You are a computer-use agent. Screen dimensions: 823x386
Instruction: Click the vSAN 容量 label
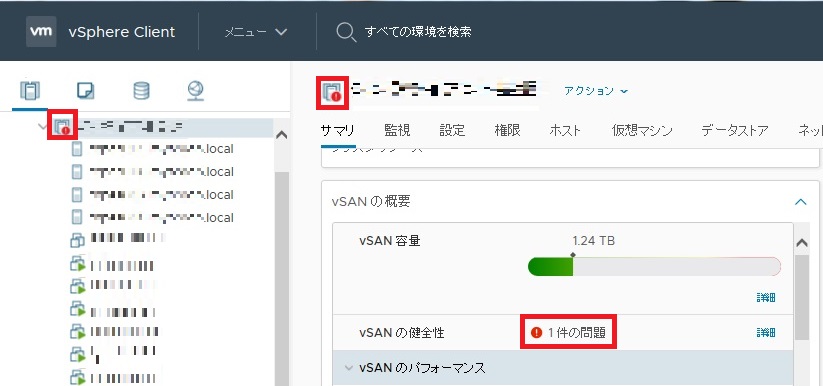coord(390,241)
